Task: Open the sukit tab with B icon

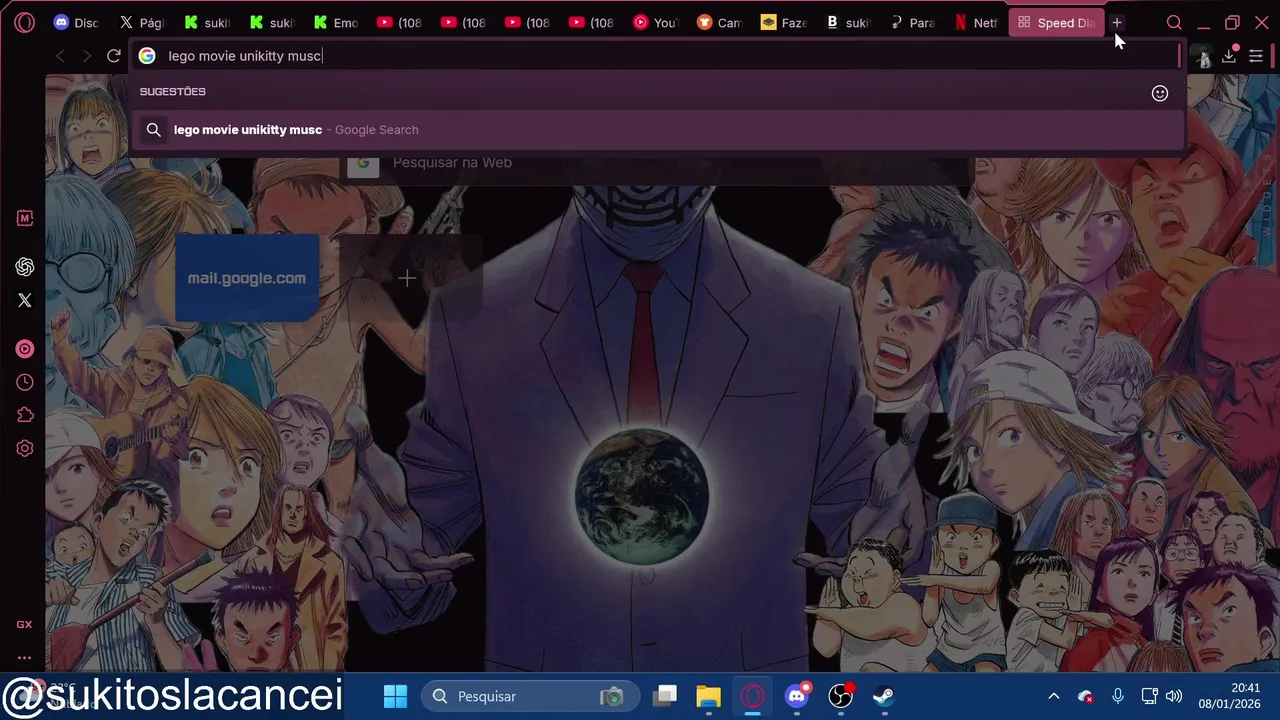Action: [847, 22]
